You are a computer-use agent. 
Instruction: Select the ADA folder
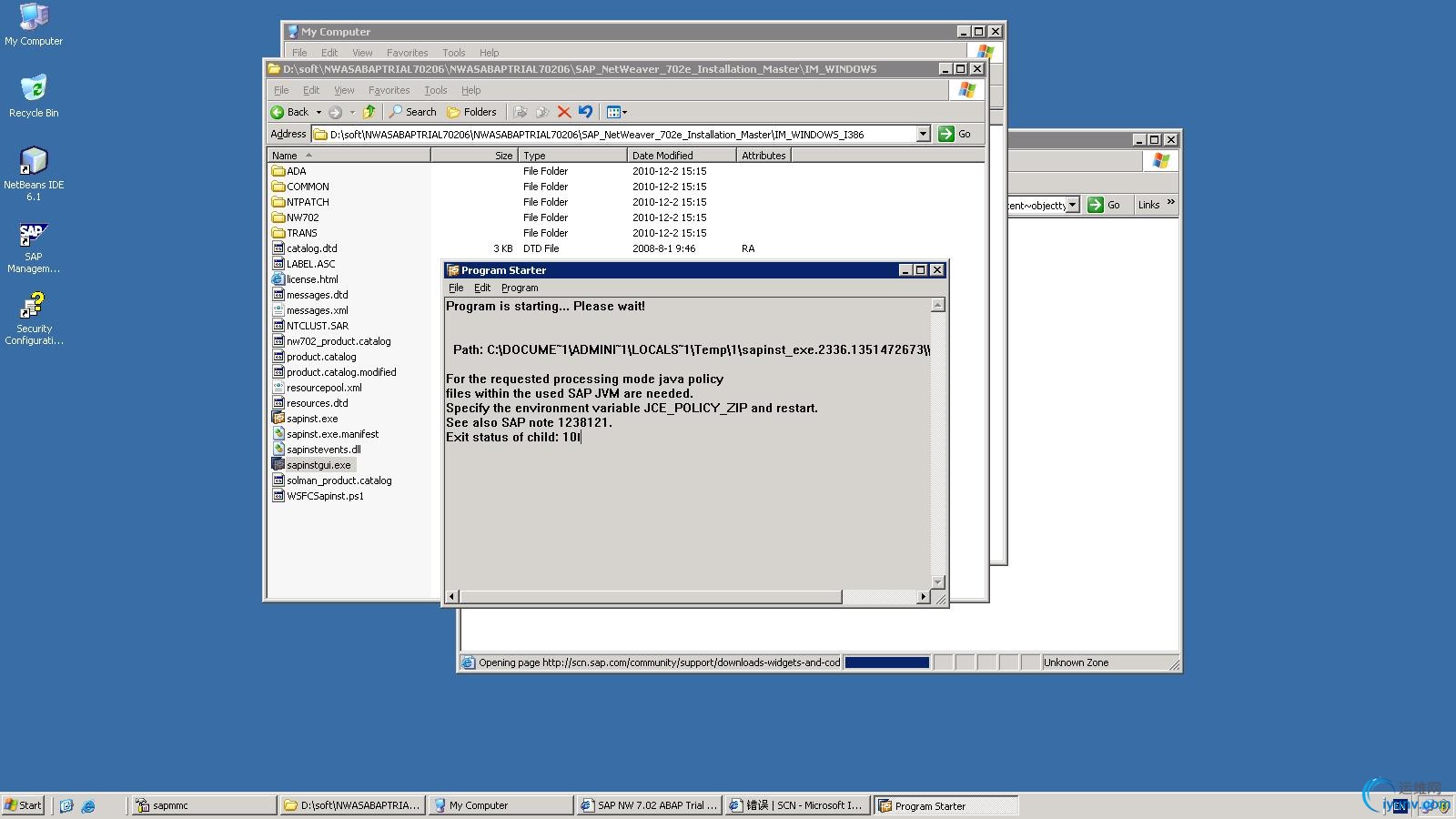[x=288, y=171]
